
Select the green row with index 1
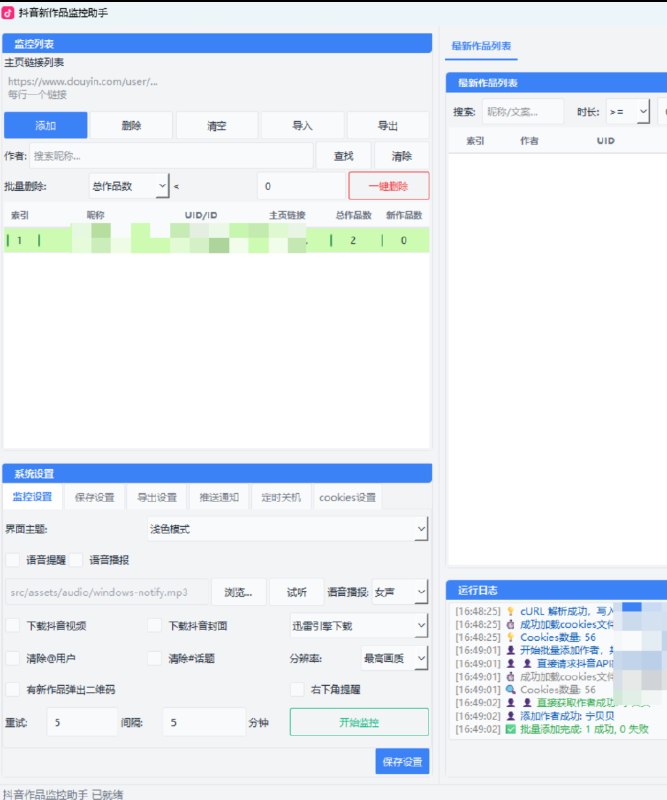[216, 240]
